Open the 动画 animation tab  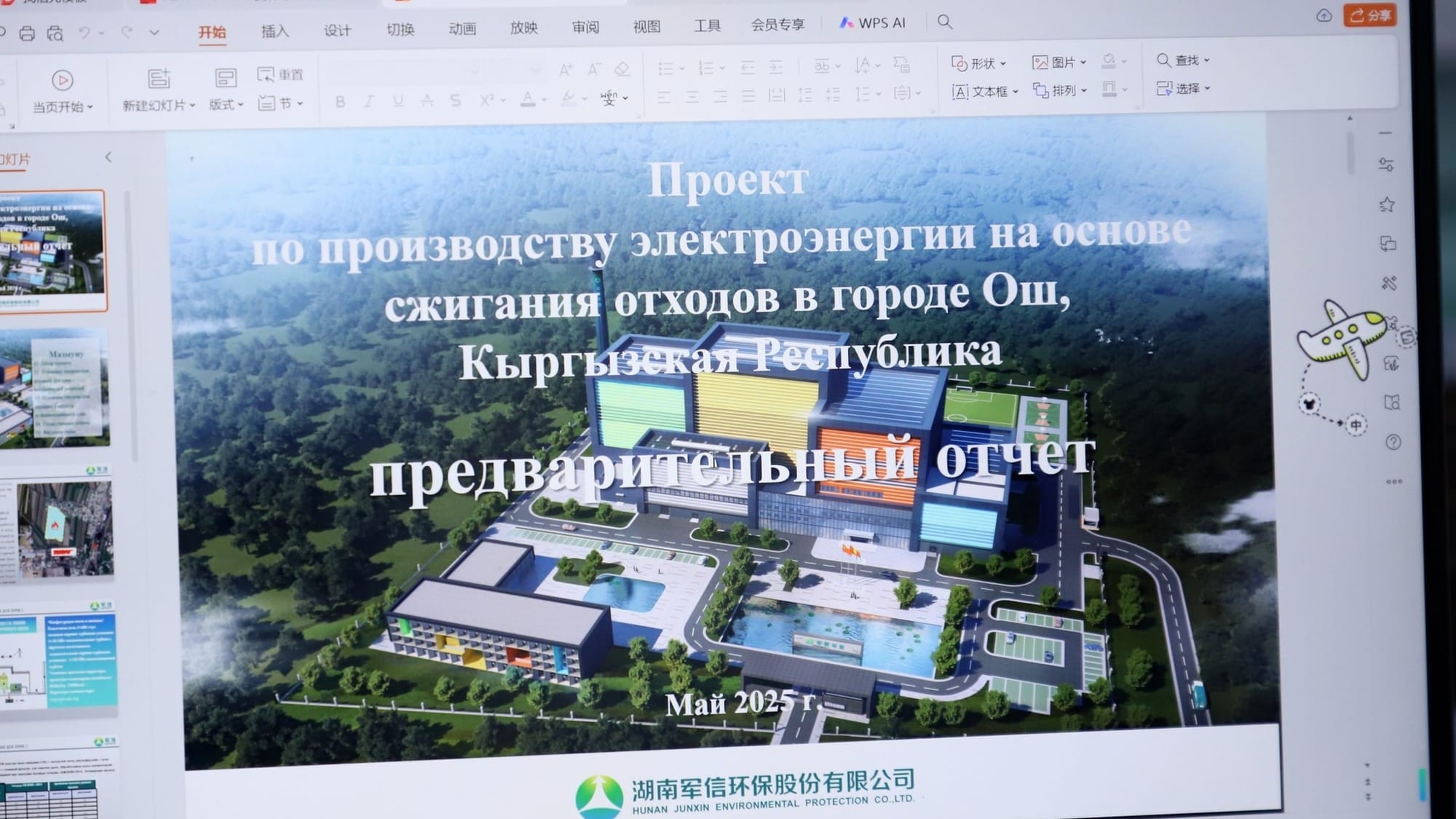(x=462, y=29)
